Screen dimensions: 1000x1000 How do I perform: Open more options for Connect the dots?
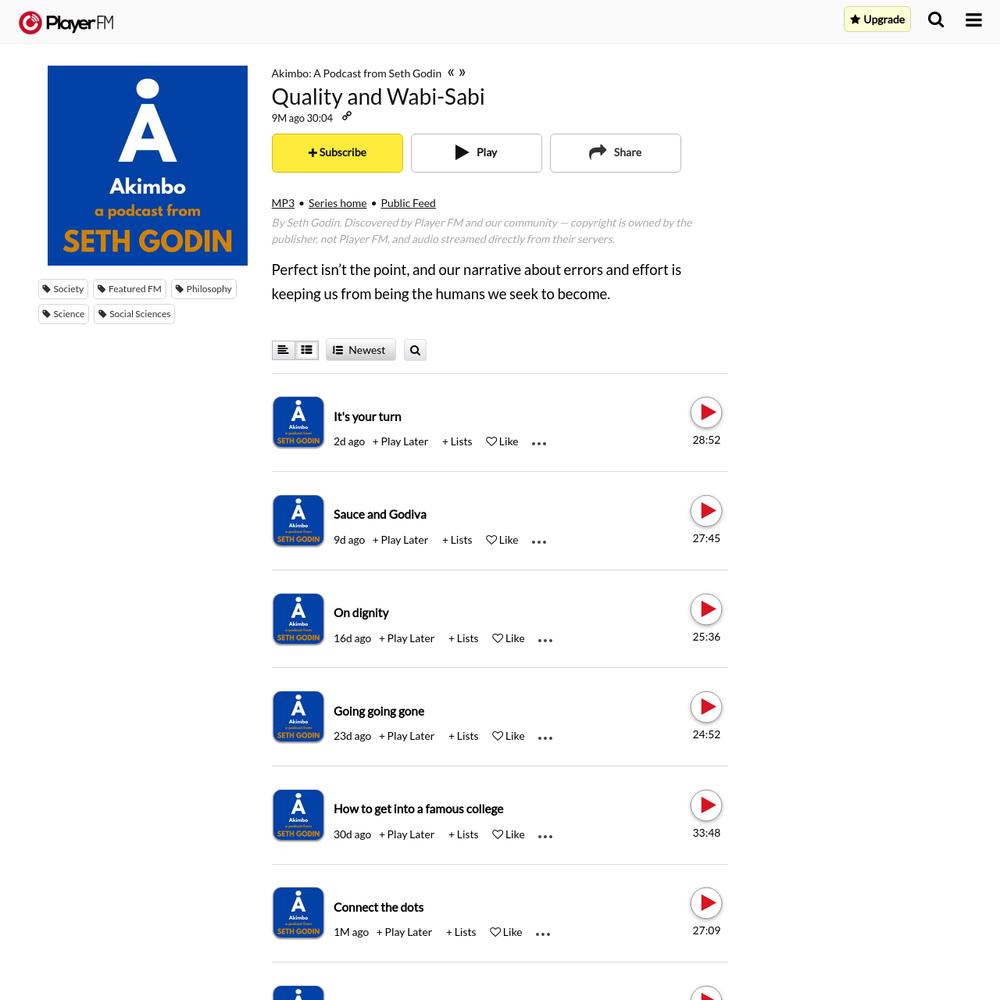[543, 934]
